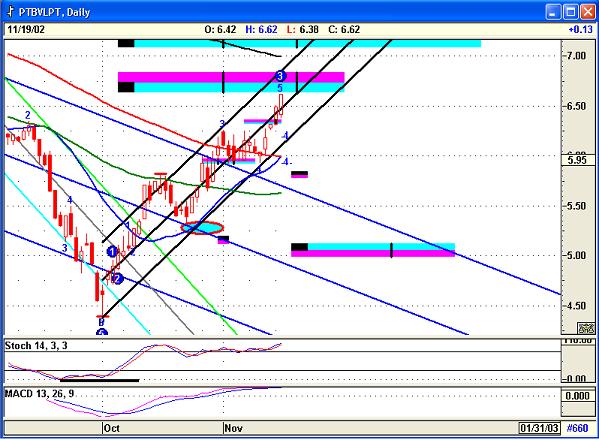Click the 6.50 price axis label
Screen dimensions: 599x440
click(576, 106)
